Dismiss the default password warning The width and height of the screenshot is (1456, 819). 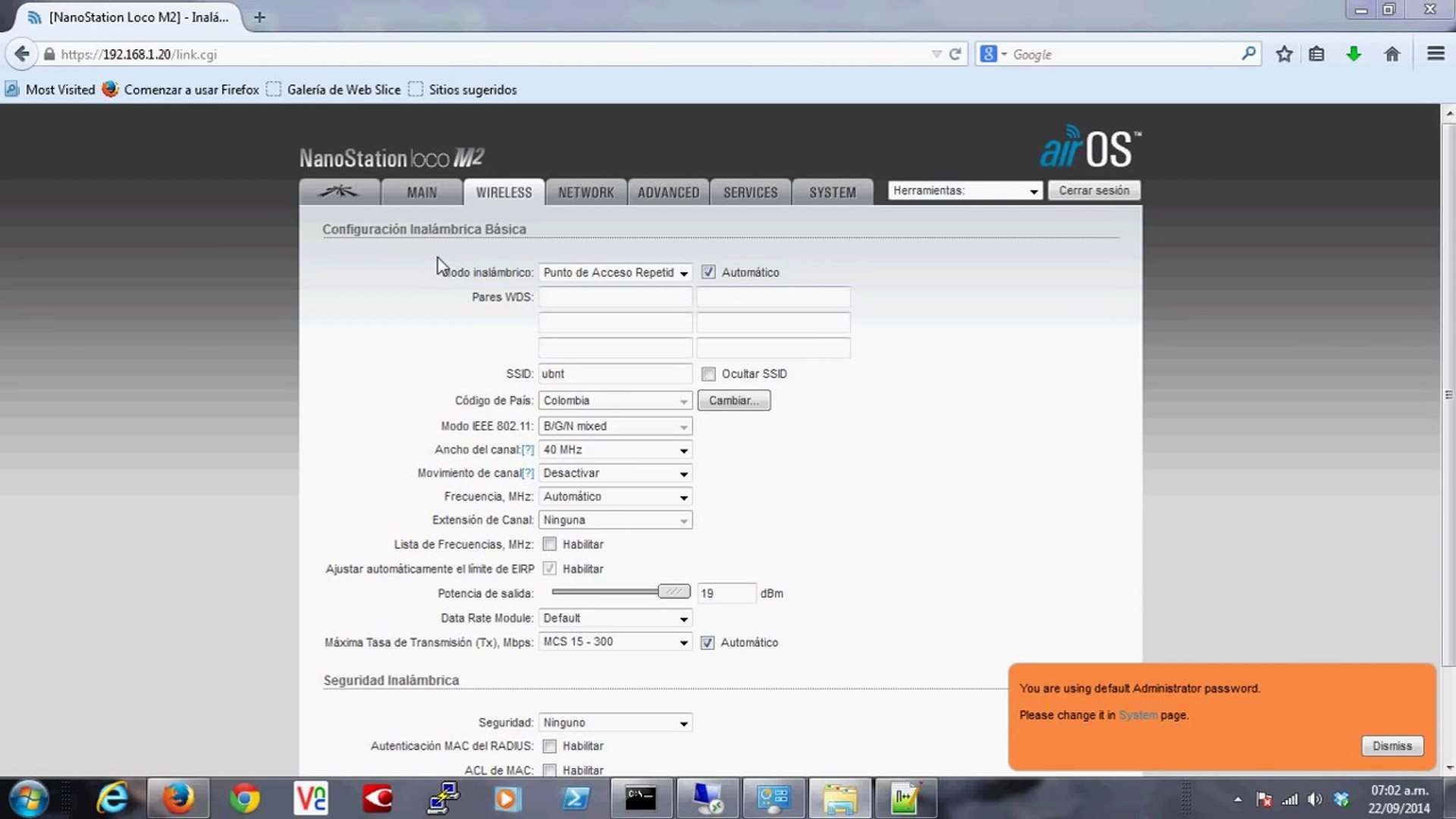point(1392,746)
